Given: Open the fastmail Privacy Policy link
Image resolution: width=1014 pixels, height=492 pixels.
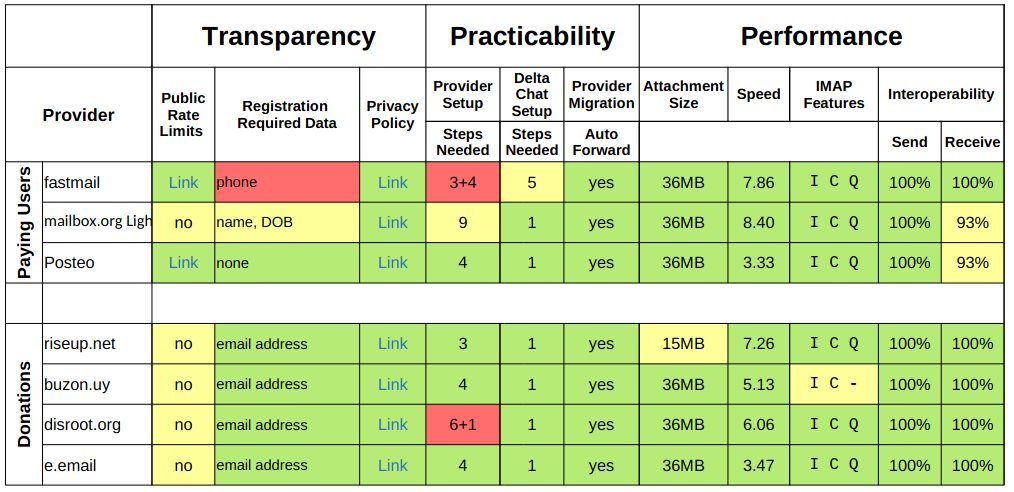Looking at the screenshot, I should coord(392,182).
